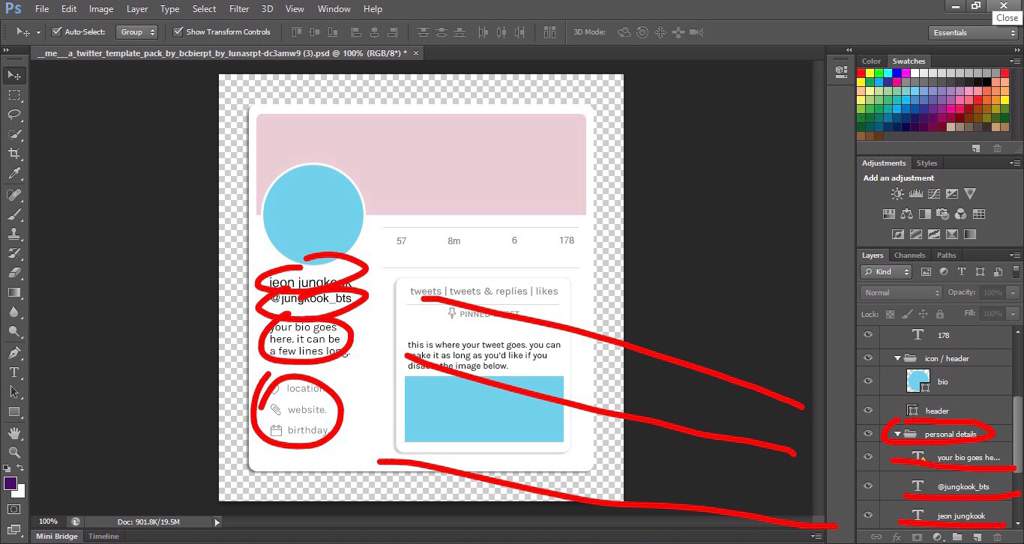Select the Gradient tool

tap(14, 293)
